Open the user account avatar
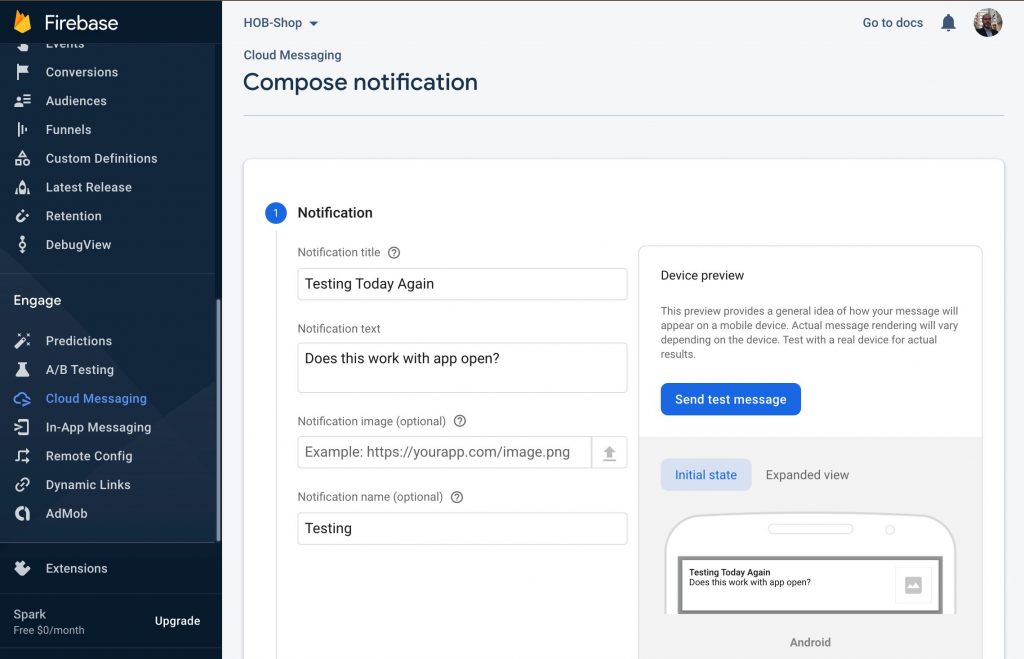This screenshot has width=1024, height=659. coord(987,23)
